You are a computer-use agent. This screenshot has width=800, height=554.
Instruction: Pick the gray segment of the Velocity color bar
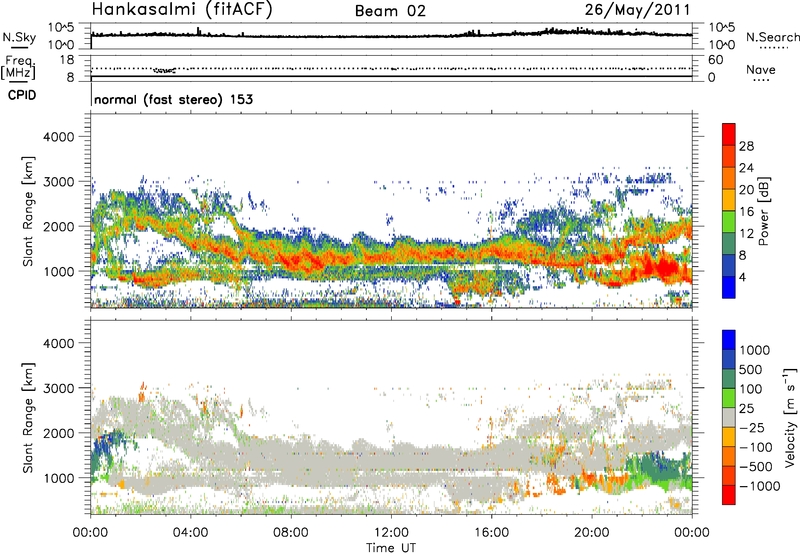(x=729, y=417)
